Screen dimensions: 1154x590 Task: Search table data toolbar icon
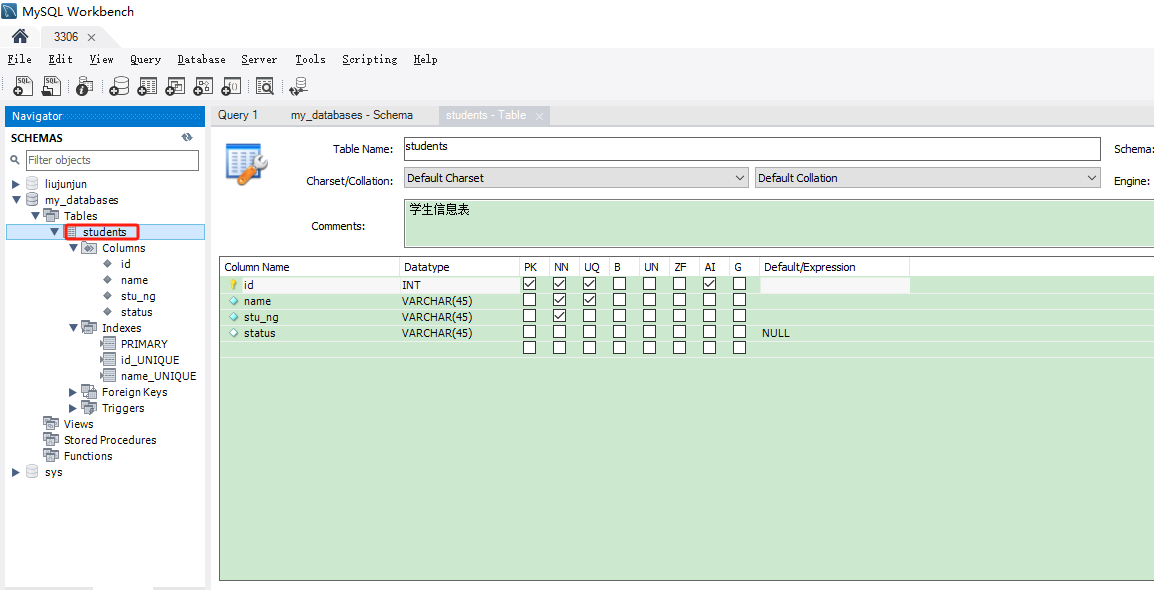(264, 87)
